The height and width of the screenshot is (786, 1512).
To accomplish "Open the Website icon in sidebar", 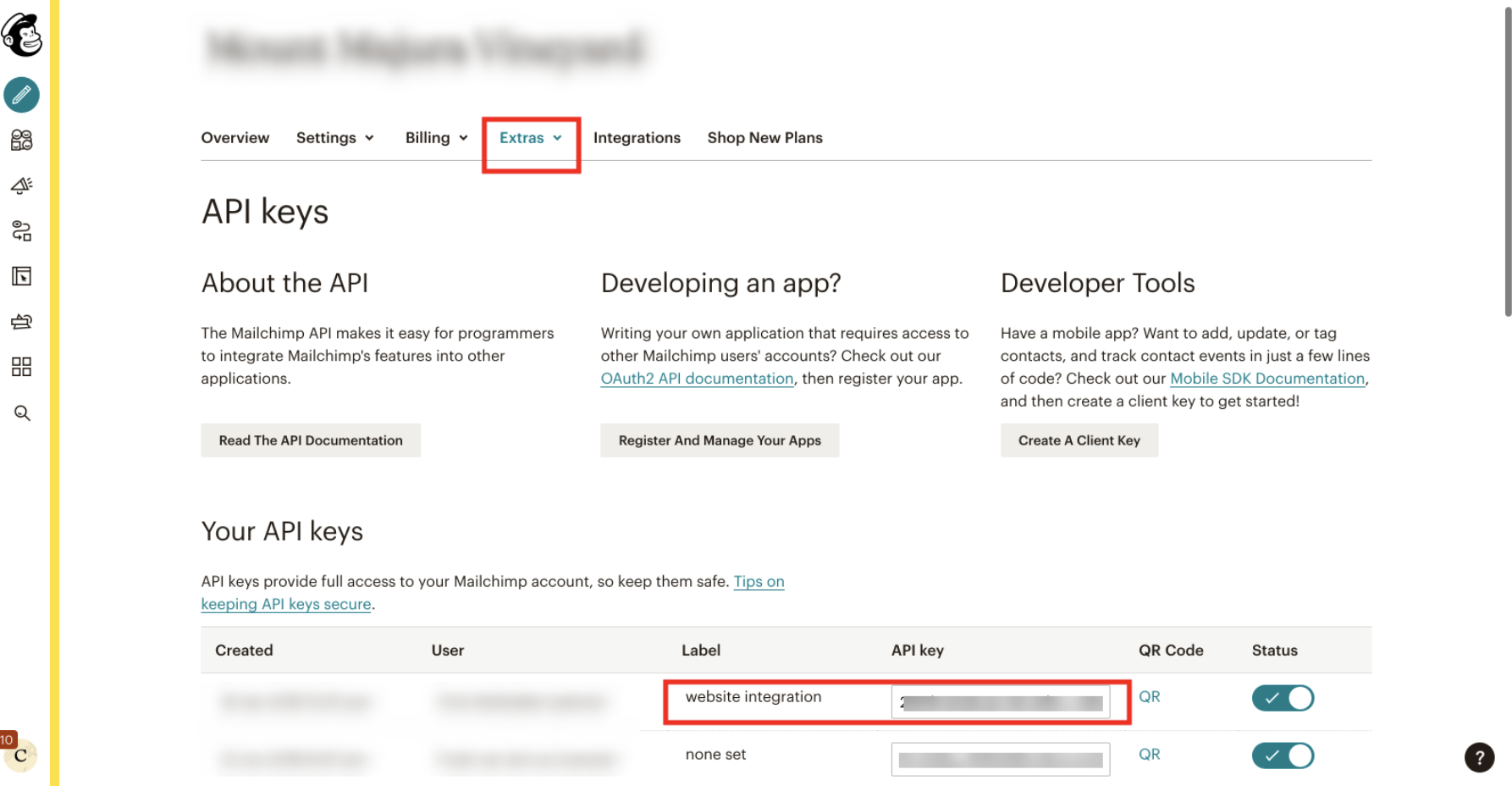I will [x=21, y=276].
